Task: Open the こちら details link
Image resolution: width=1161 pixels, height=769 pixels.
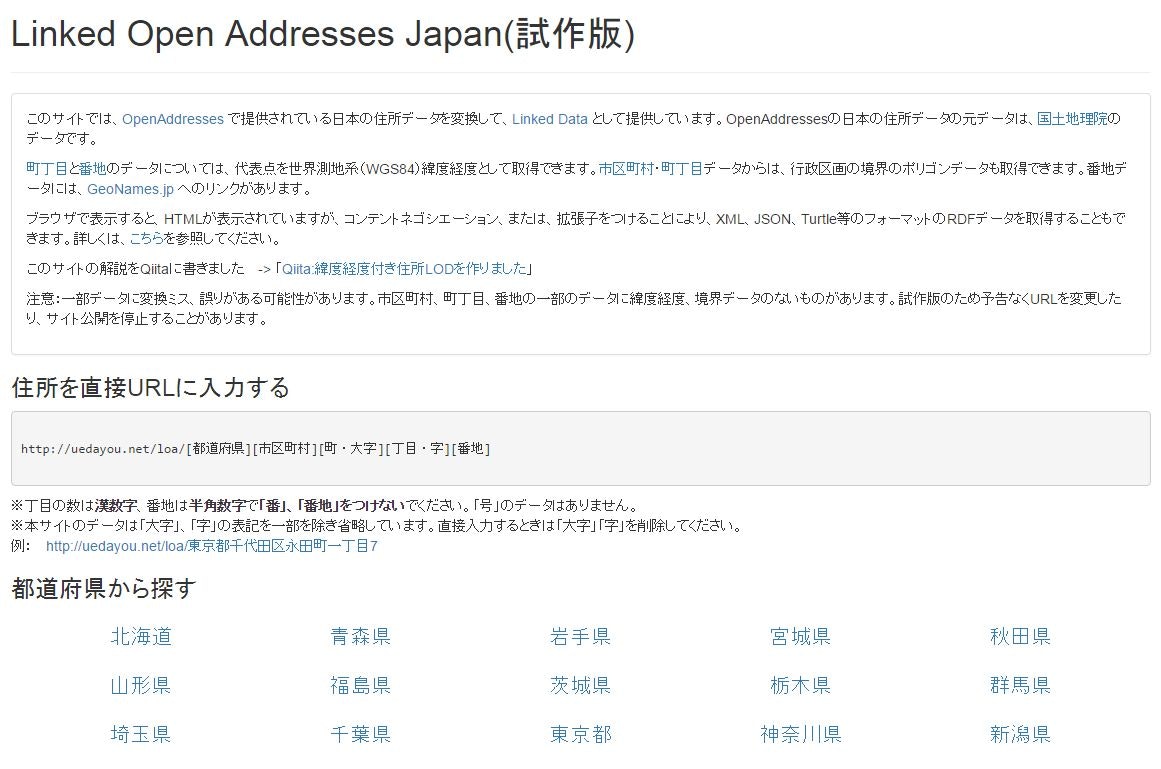Action: click(x=147, y=238)
